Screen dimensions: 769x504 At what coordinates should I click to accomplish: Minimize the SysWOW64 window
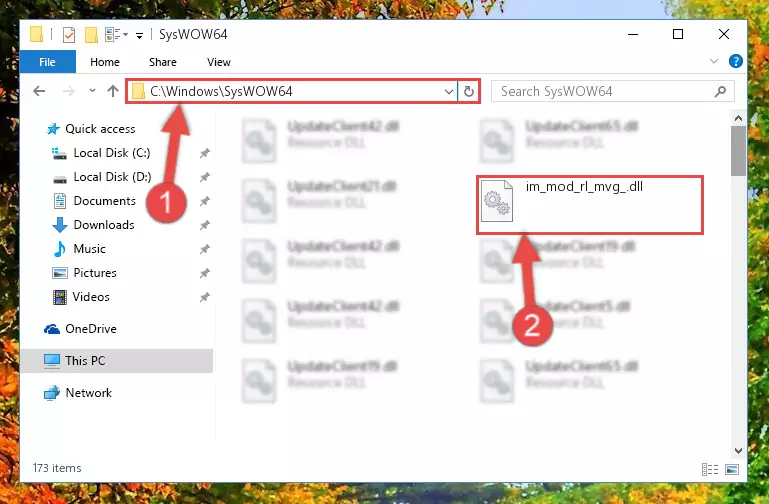(633, 34)
